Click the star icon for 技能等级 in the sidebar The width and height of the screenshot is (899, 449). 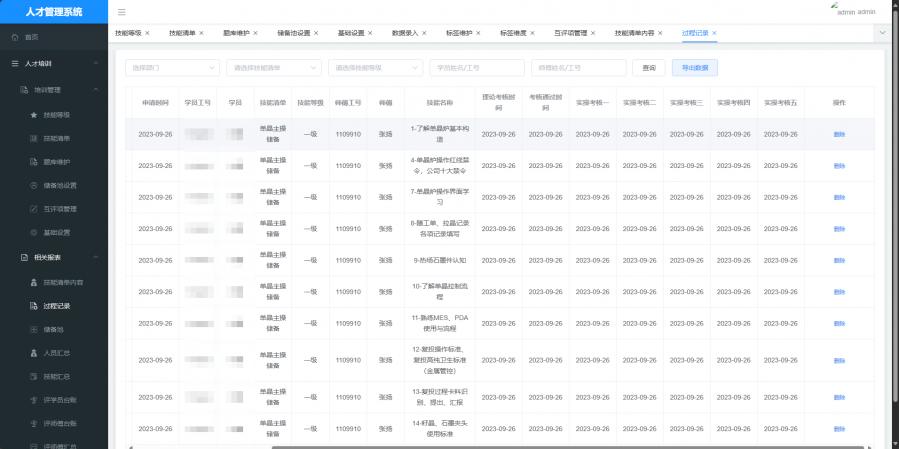point(33,115)
